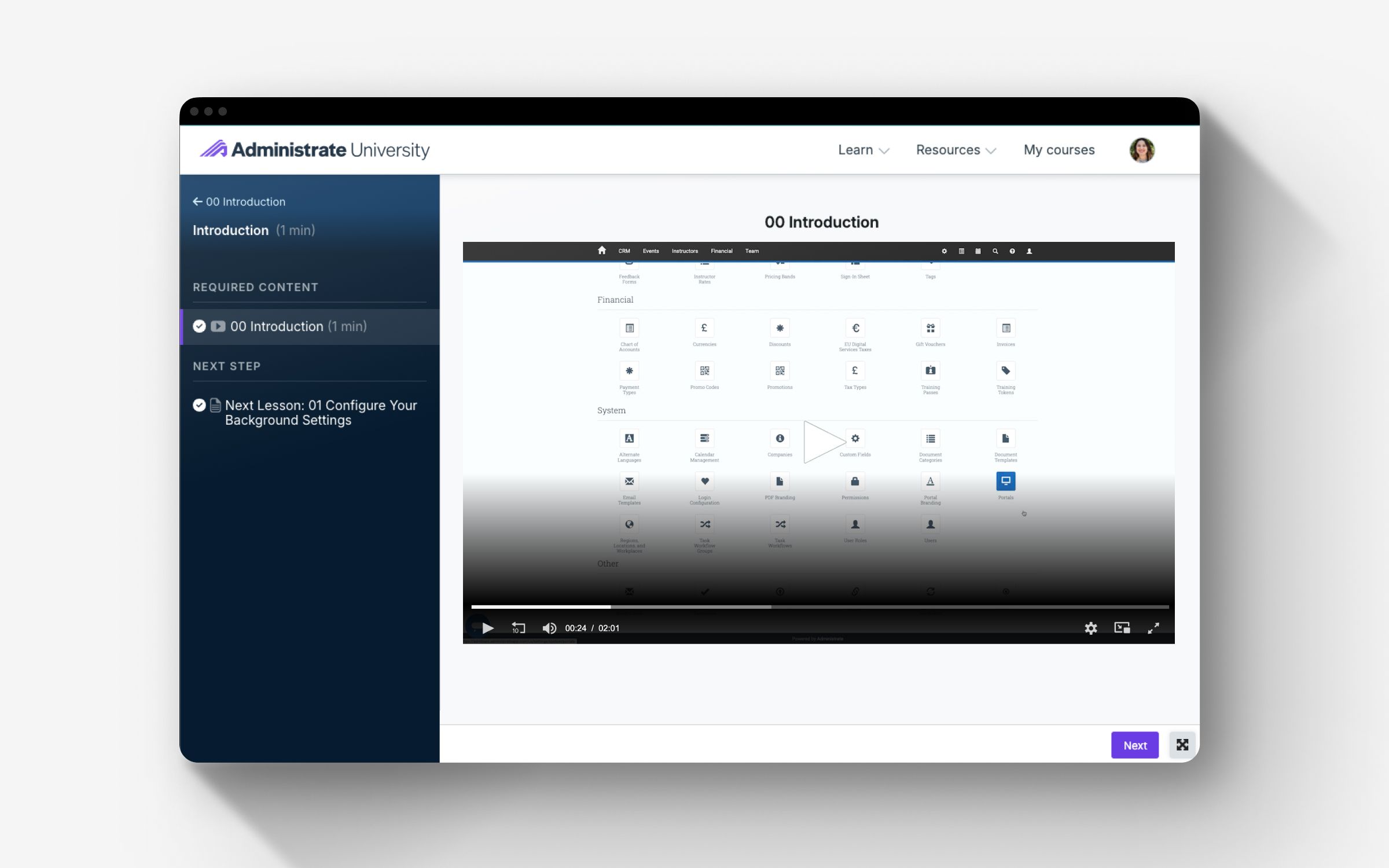This screenshot has height=868, width=1389.
Task: Click the Invoices icon in video
Action: coord(1005,328)
